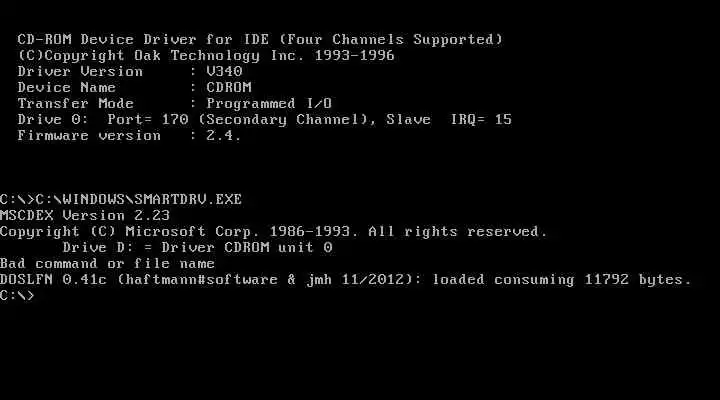Image resolution: width=720 pixels, height=400 pixels.
Task: Click the C:\> command prompt line
Action: tap(17, 296)
